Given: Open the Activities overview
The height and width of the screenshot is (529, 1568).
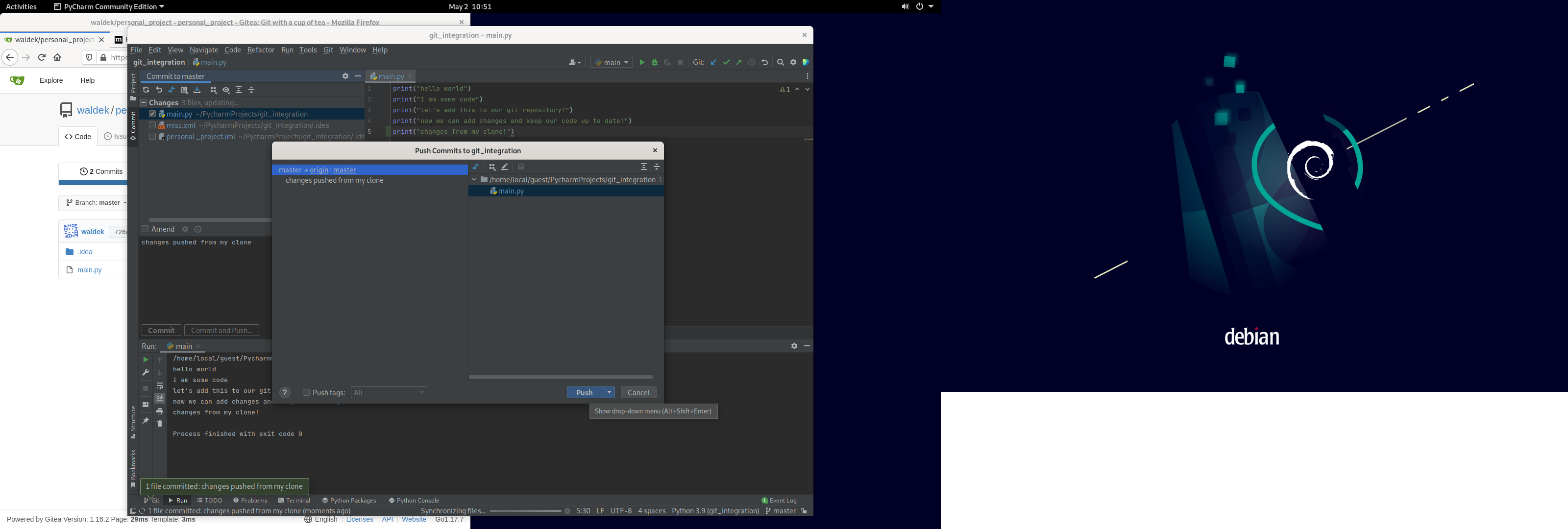Looking at the screenshot, I should (21, 7).
